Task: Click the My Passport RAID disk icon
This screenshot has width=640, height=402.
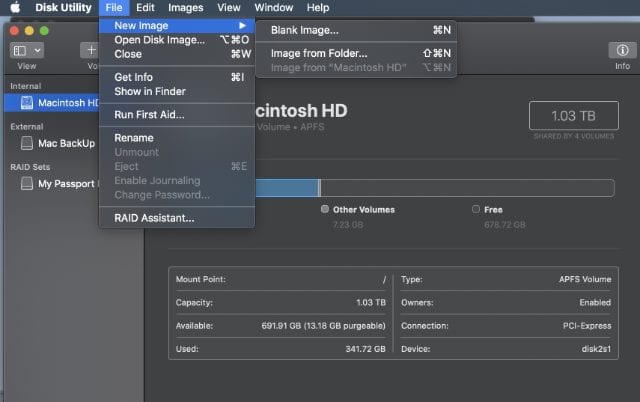Action: click(27, 184)
